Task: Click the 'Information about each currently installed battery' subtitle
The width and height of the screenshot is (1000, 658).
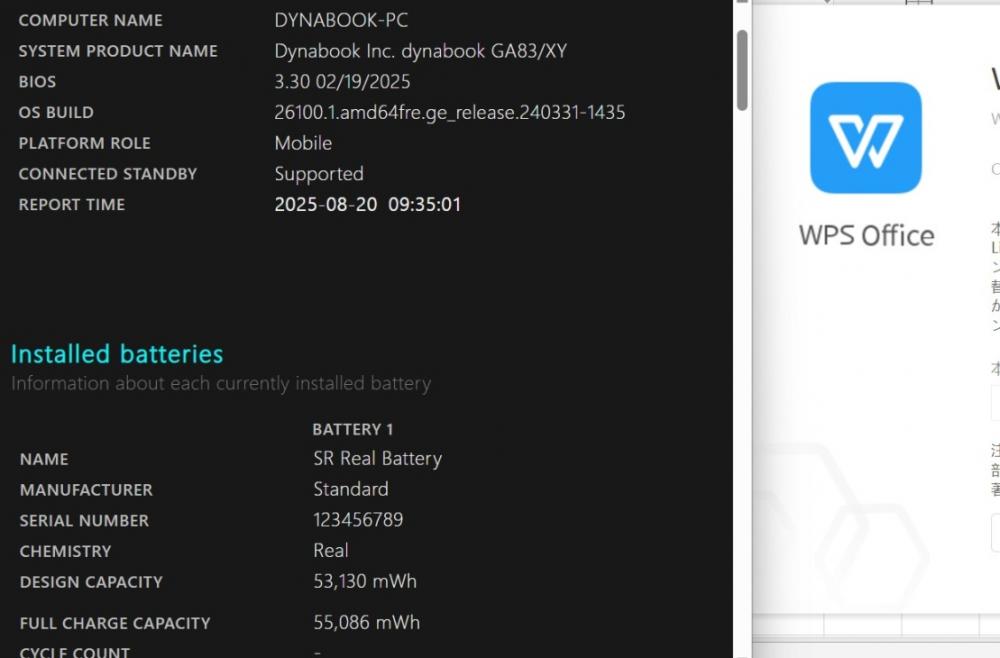Action: (x=221, y=383)
